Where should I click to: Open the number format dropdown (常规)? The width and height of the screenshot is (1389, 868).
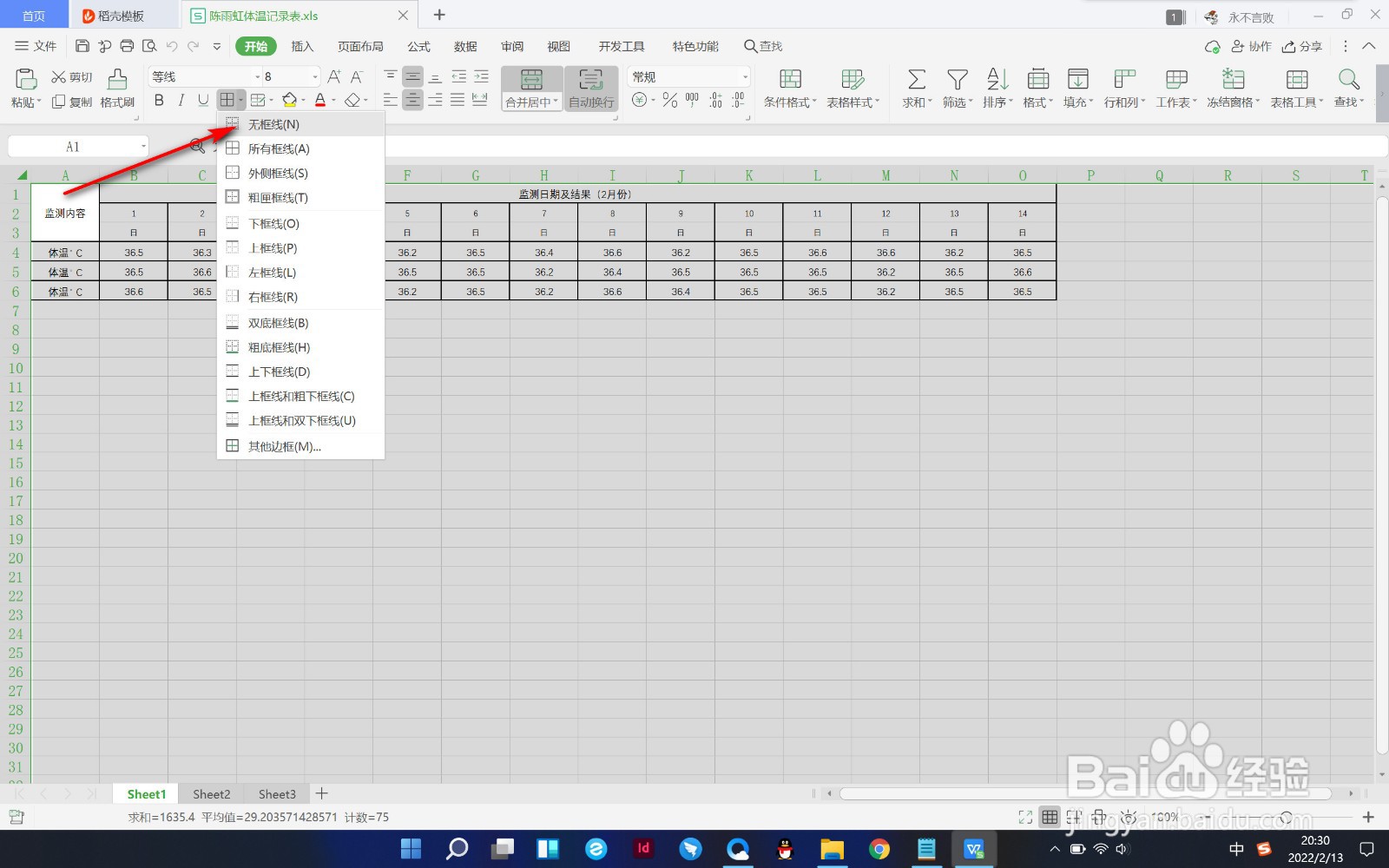click(745, 76)
